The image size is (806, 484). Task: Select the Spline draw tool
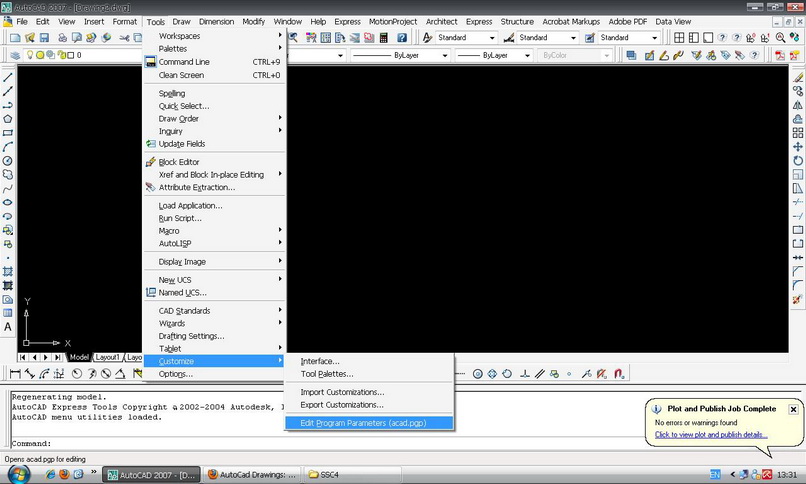8,189
